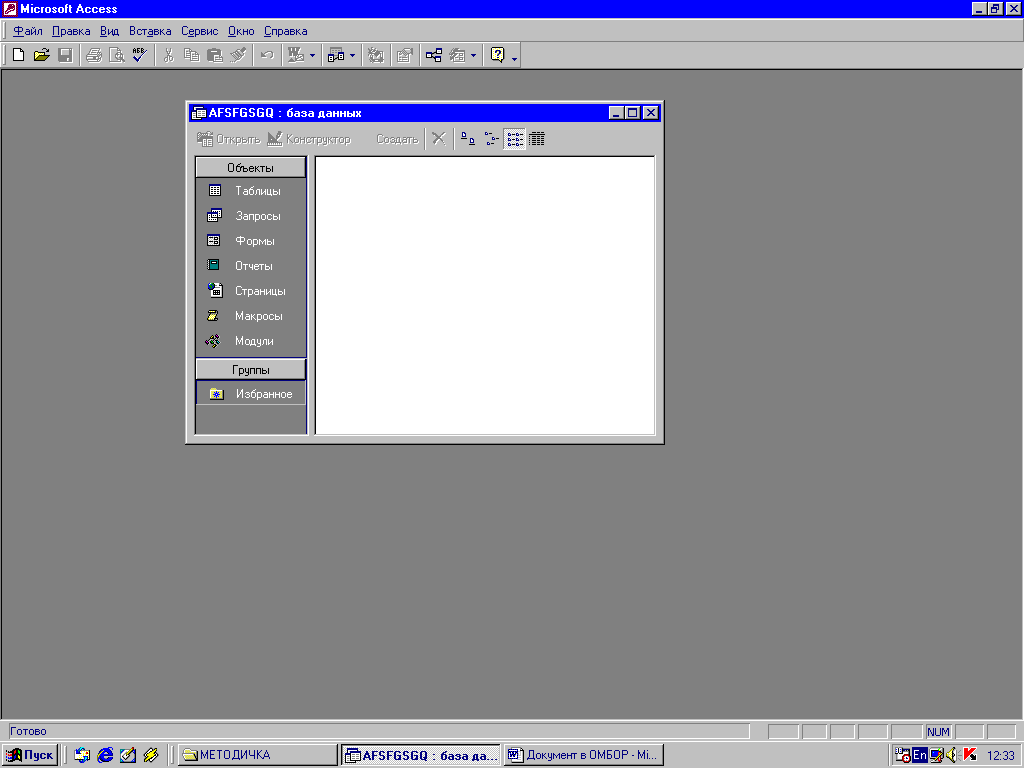
Task: Toggle the List view button
Action: 515,138
